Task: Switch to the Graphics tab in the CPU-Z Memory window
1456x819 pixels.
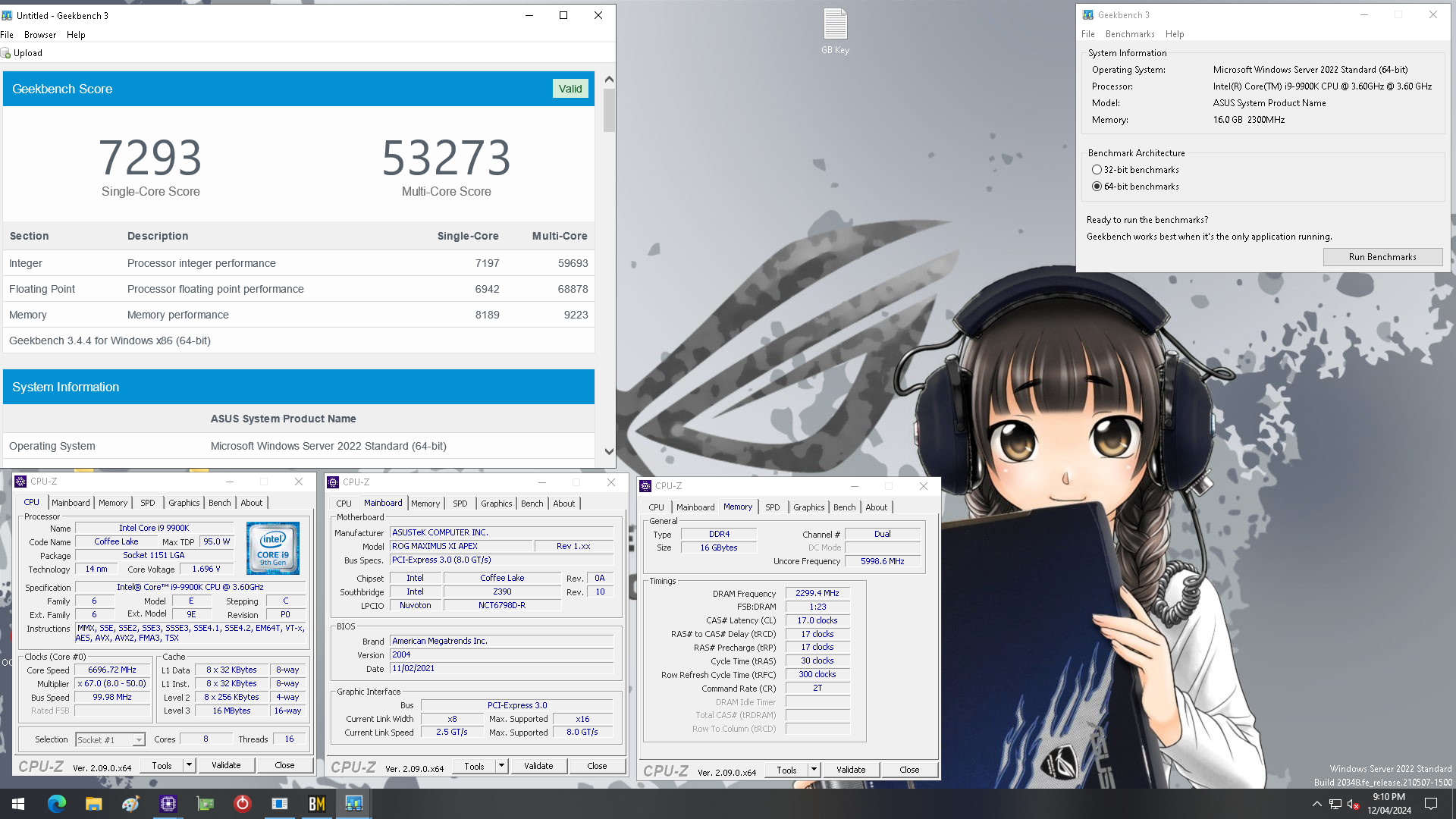Action: (x=809, y=507)
